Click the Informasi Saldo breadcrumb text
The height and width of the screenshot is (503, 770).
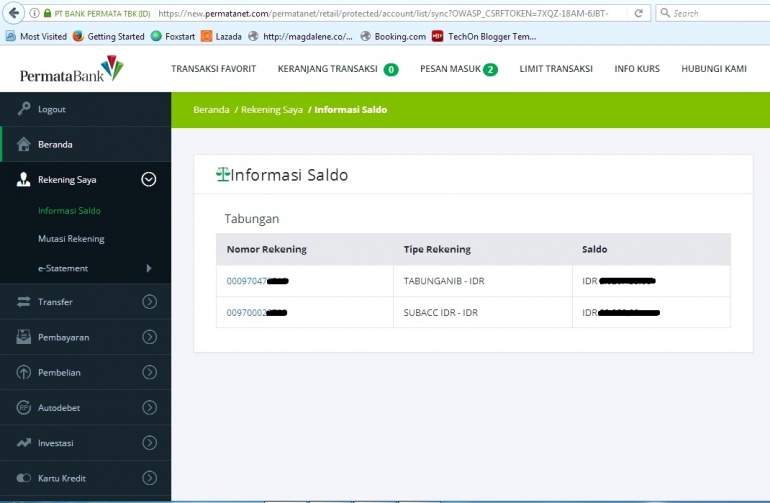[x=351, y=110]
